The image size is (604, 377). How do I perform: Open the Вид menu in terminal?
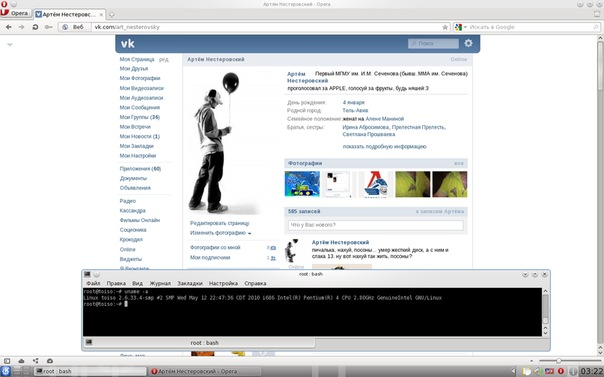[x=137, y=283]
